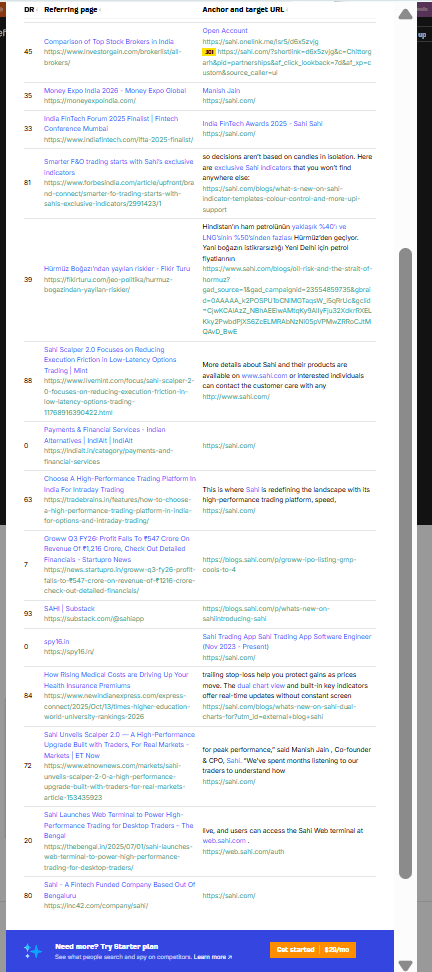Click the web.sahi.com anchor link
The image size is (432, 972).
click(225, 841)
